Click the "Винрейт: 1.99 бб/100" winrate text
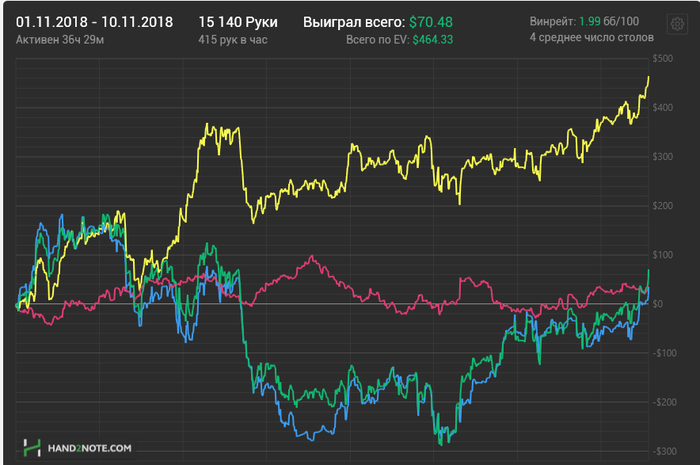Viewport: 700px width, 465px height. click(x=584, y=21)
